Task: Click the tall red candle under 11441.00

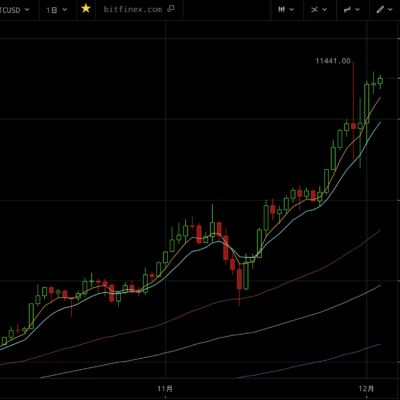Action: coord(353,126)
